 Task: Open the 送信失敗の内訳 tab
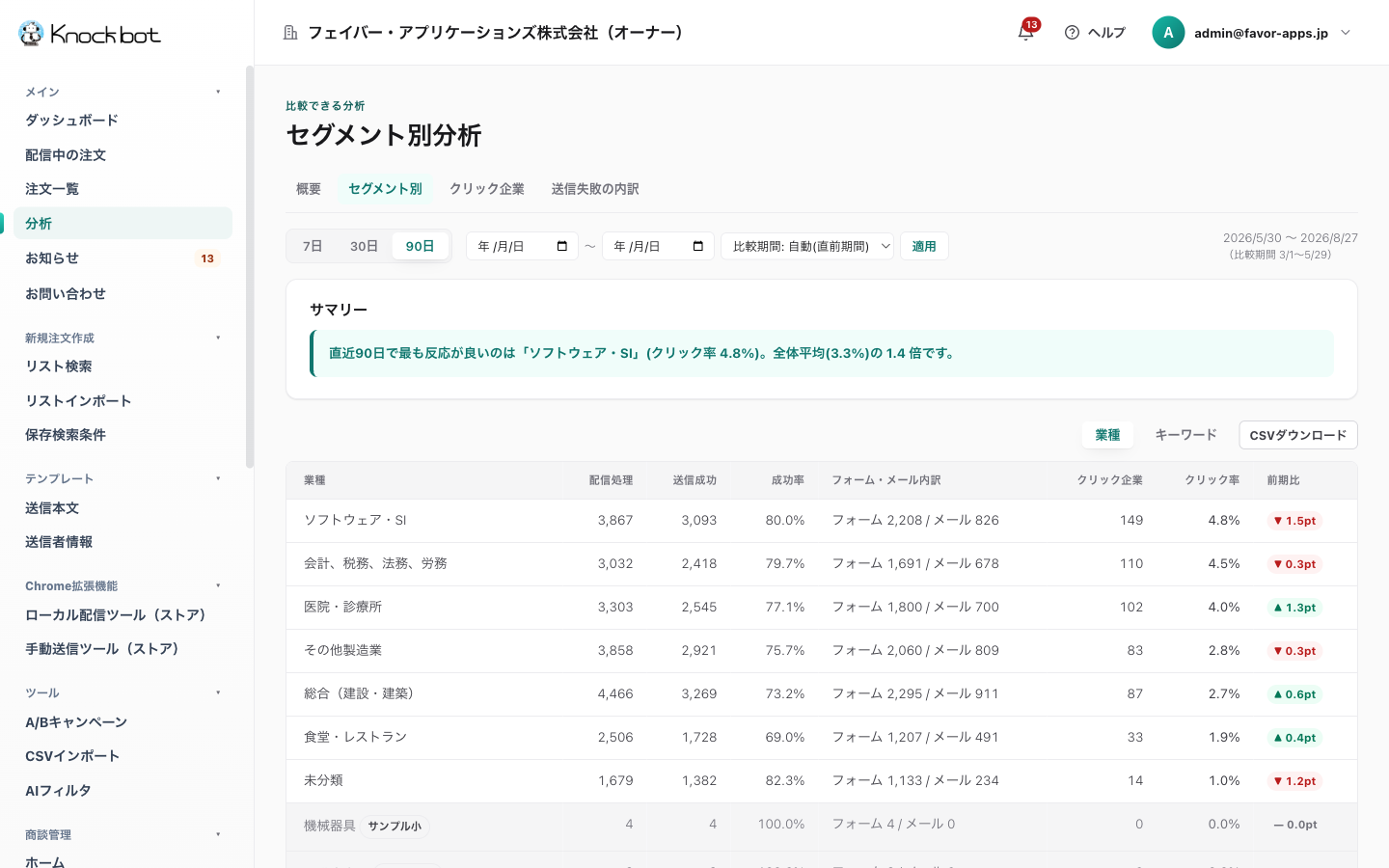click(x=595, y=189)
